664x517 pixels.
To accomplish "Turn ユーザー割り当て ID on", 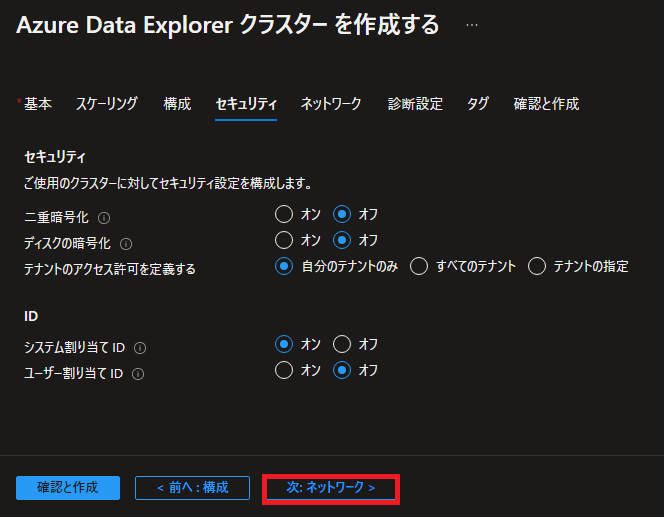I will coord(284,370).
